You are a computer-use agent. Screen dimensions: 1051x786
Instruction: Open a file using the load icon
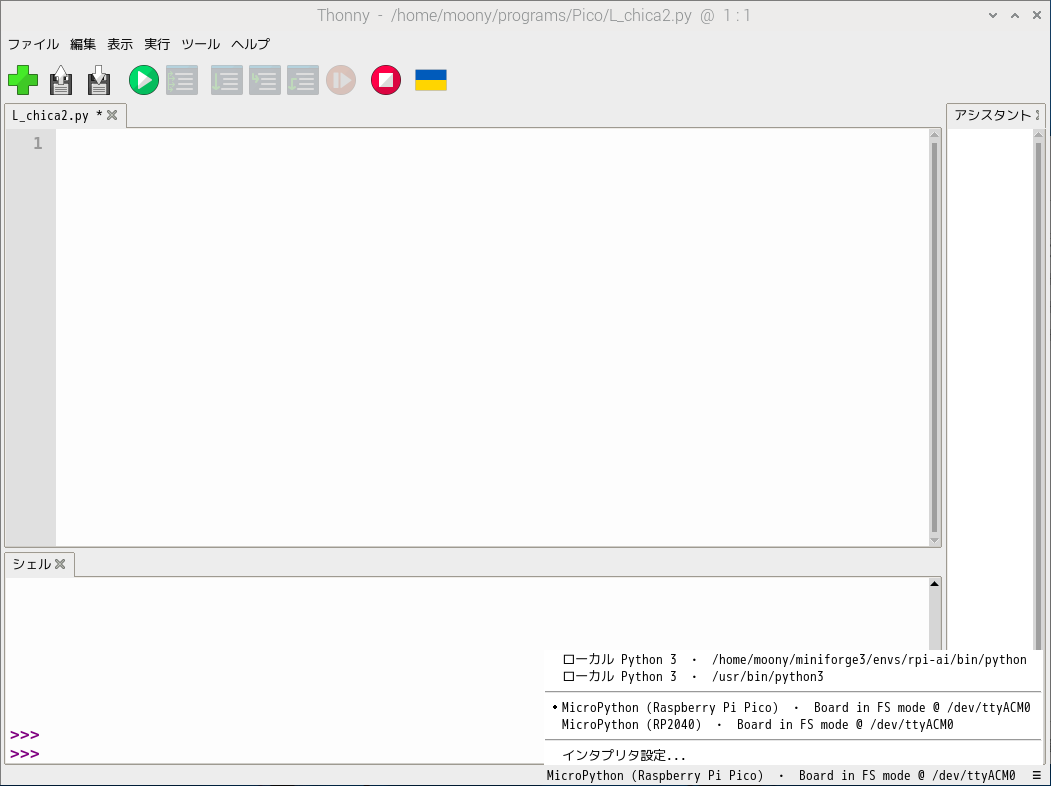click(x=61, y=80)
